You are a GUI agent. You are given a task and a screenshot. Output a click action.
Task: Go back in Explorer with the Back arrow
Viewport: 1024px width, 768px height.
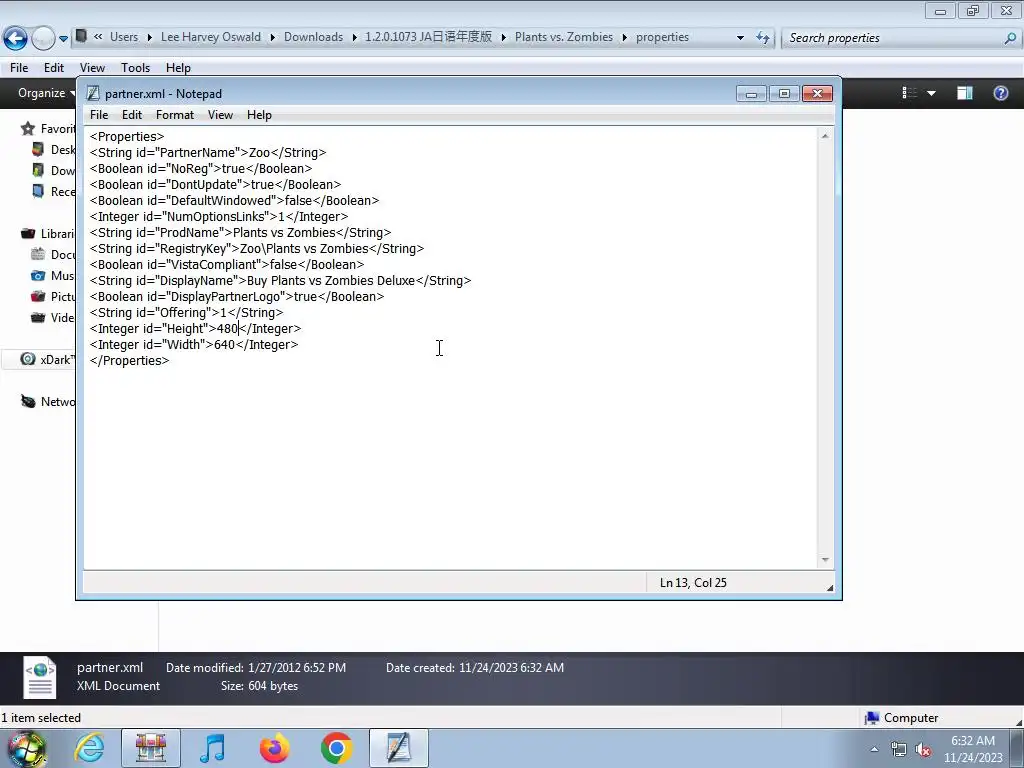tap(15, 39)
